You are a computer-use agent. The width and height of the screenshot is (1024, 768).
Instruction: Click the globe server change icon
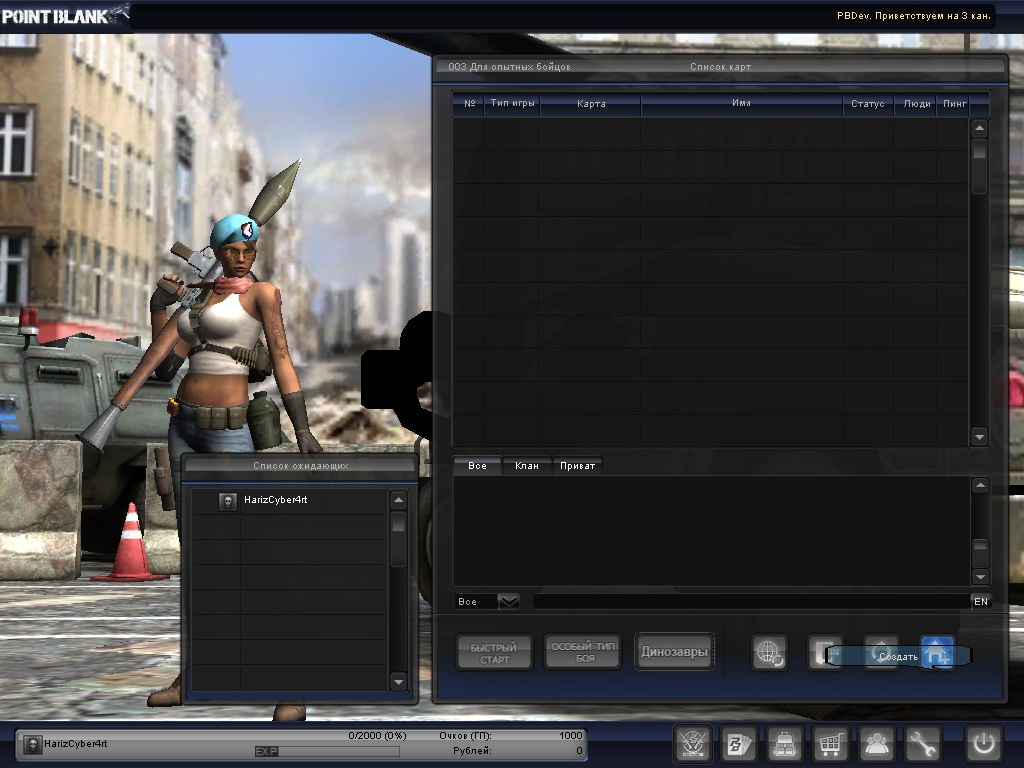(x=769, y=652)
